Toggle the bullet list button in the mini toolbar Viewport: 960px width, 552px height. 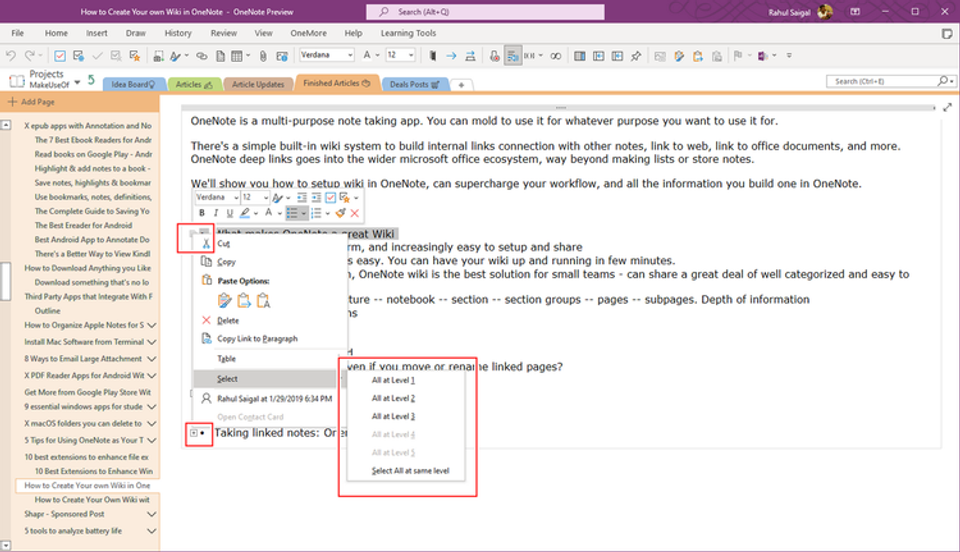pos(293,213)
